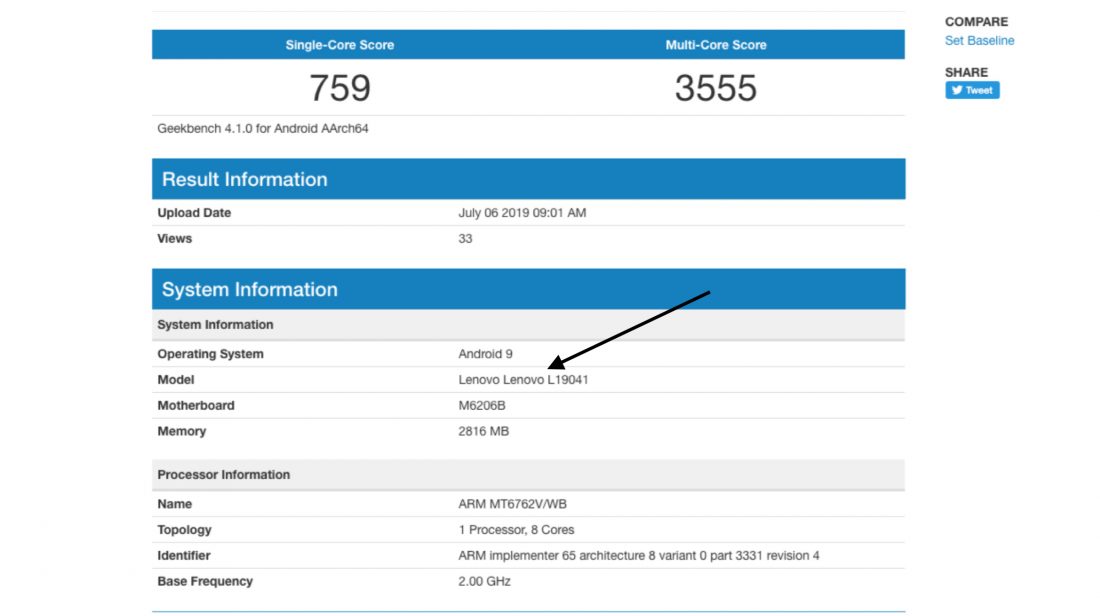
Task: Click the Twitter bird icon on the Tweet button
Action: (x=957, y=90)
